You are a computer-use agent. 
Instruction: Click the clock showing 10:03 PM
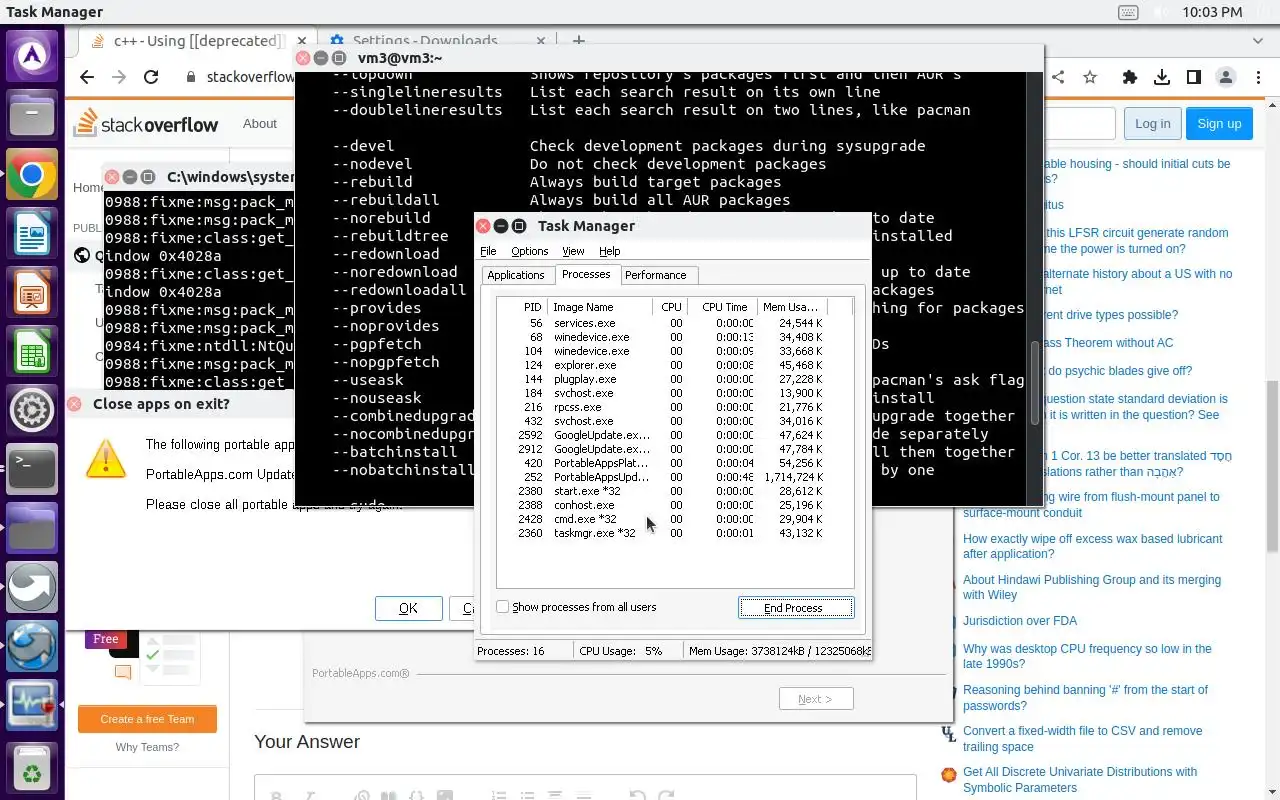point(1212,12)
